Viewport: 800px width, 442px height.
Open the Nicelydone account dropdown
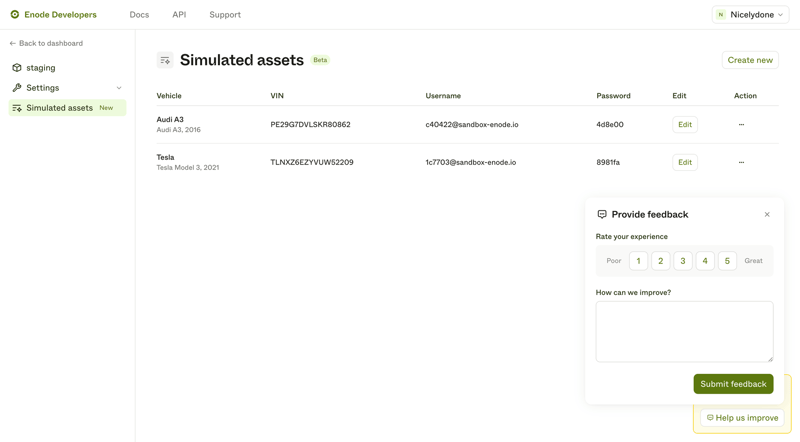(750, 15)
